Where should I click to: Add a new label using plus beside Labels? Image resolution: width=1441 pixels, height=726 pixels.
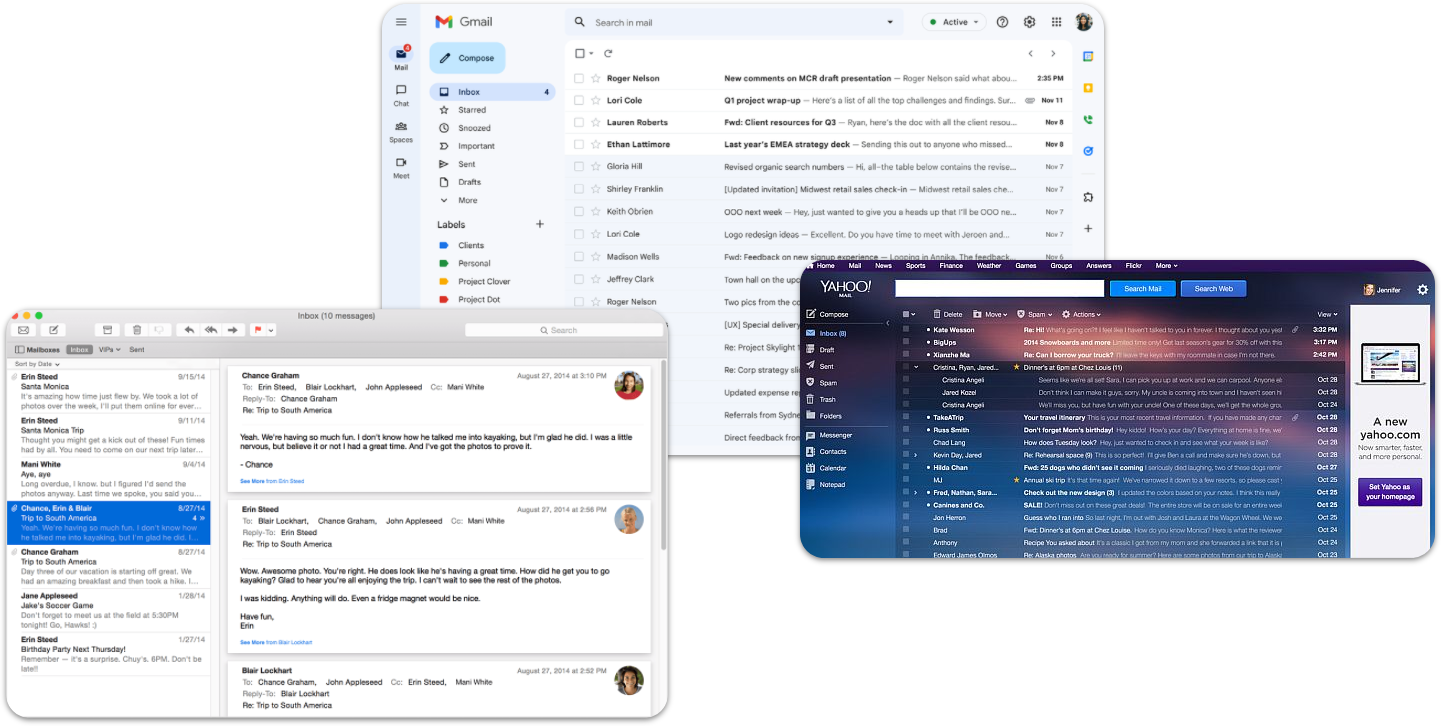click(540, 224)
